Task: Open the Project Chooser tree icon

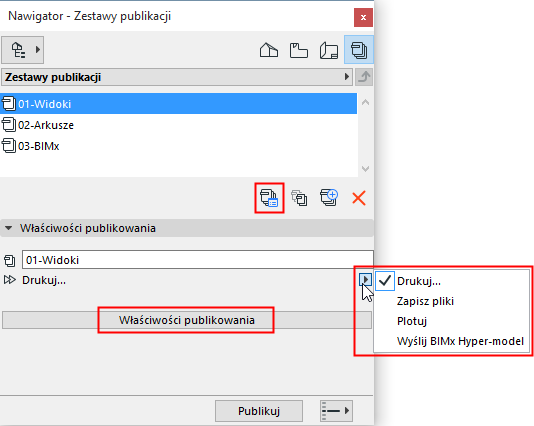Action: point(18,50)
